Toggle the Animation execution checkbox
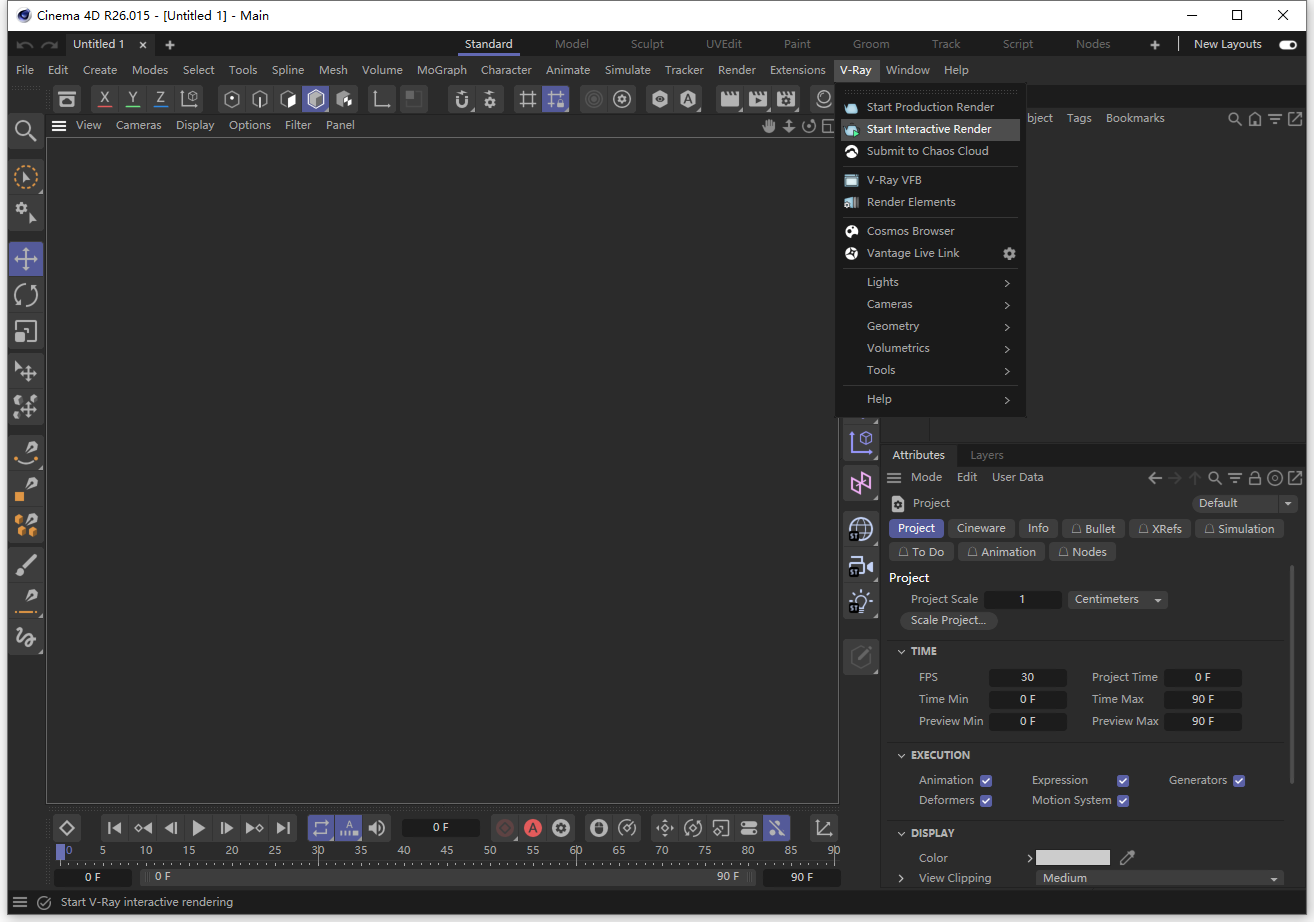The image size is (1314, 922). [x=986, y=781]
